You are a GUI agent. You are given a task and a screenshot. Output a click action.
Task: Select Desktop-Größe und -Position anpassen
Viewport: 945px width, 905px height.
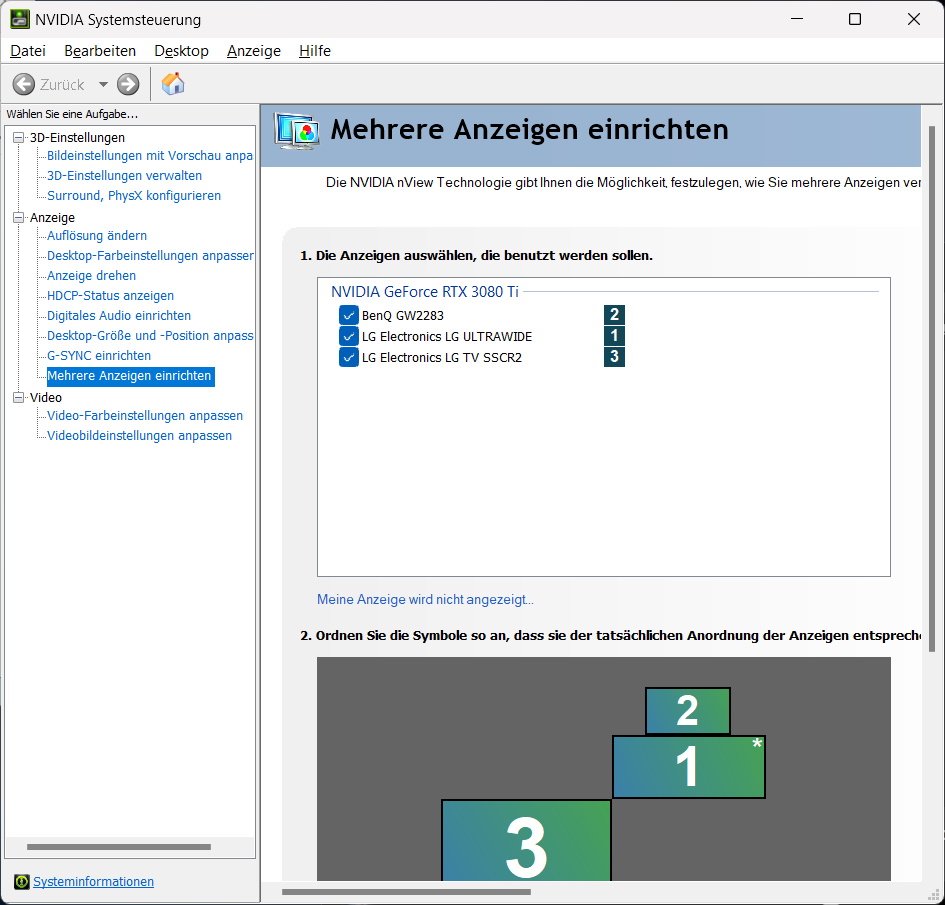click(x=150, y=336)
